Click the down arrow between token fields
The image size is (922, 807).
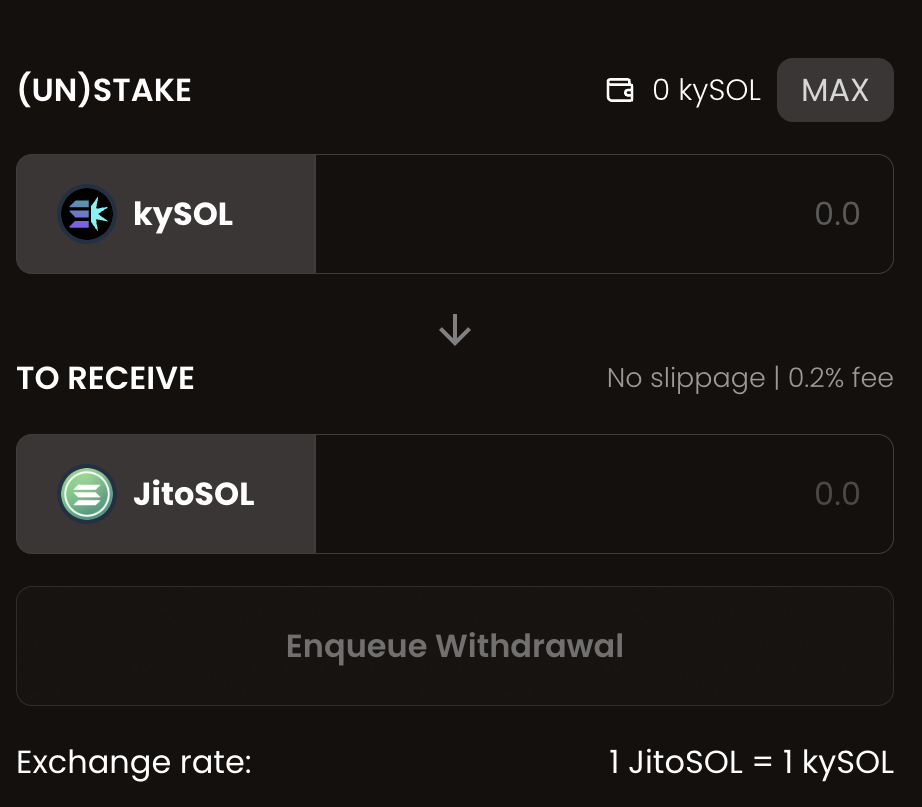tap(455, 330)
